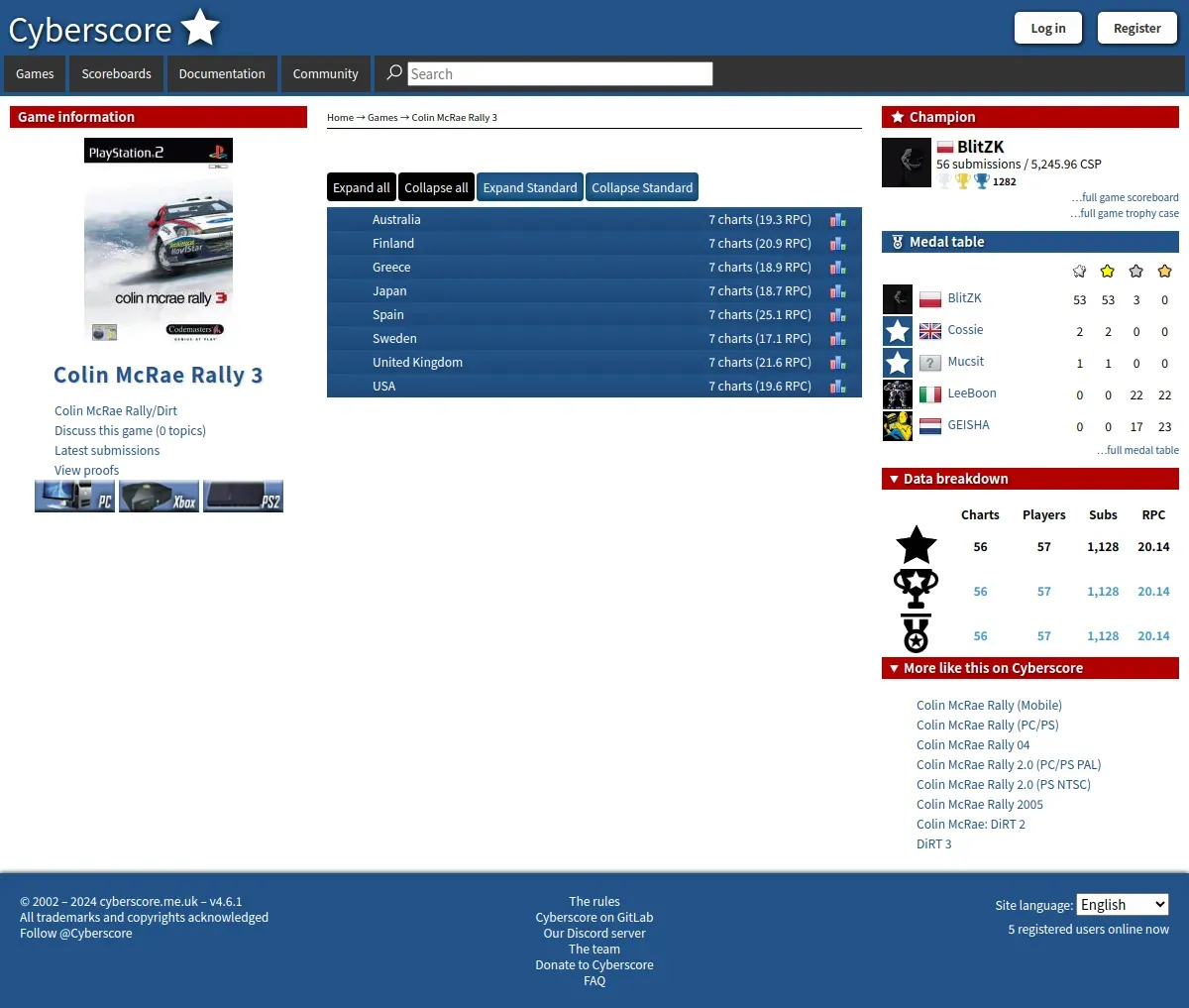The width and height of the screenshot is (1189, 1008).
Task: Open Cyberscore on GitLab footer link
Action: (594, 917)
